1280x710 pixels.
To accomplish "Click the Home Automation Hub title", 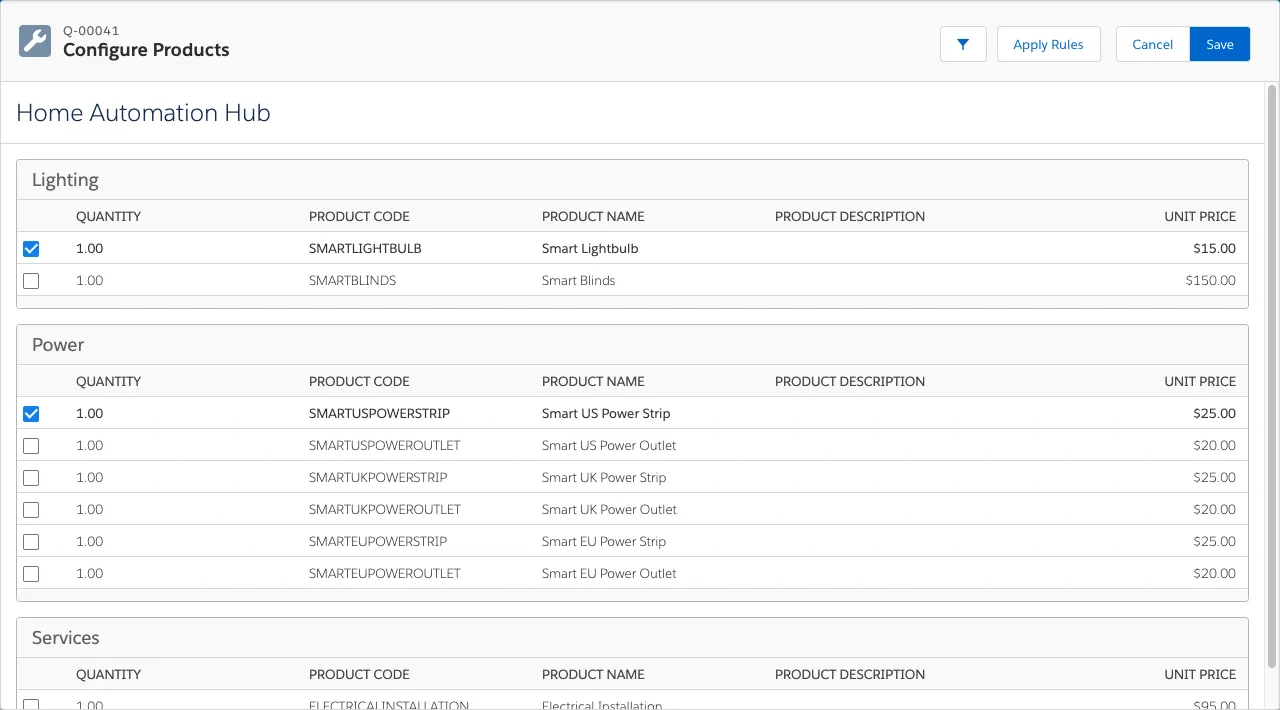I will (143, 113).
